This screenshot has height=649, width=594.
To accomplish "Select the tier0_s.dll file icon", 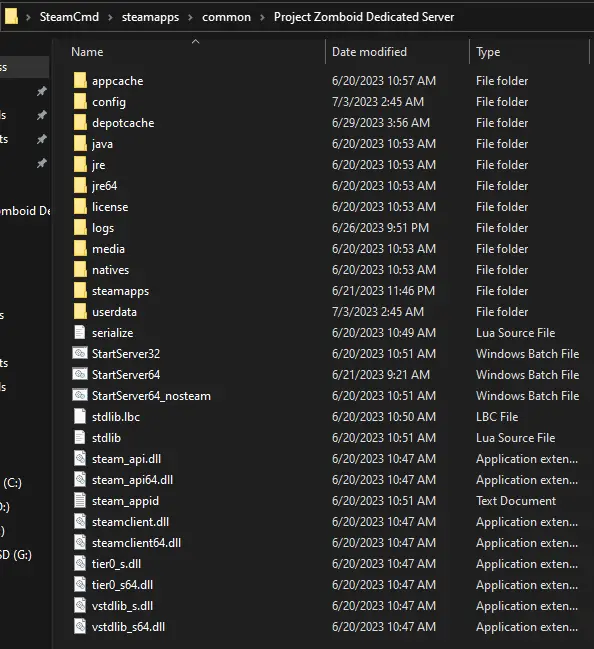I will pyautogui.click(x=80, y=564).
